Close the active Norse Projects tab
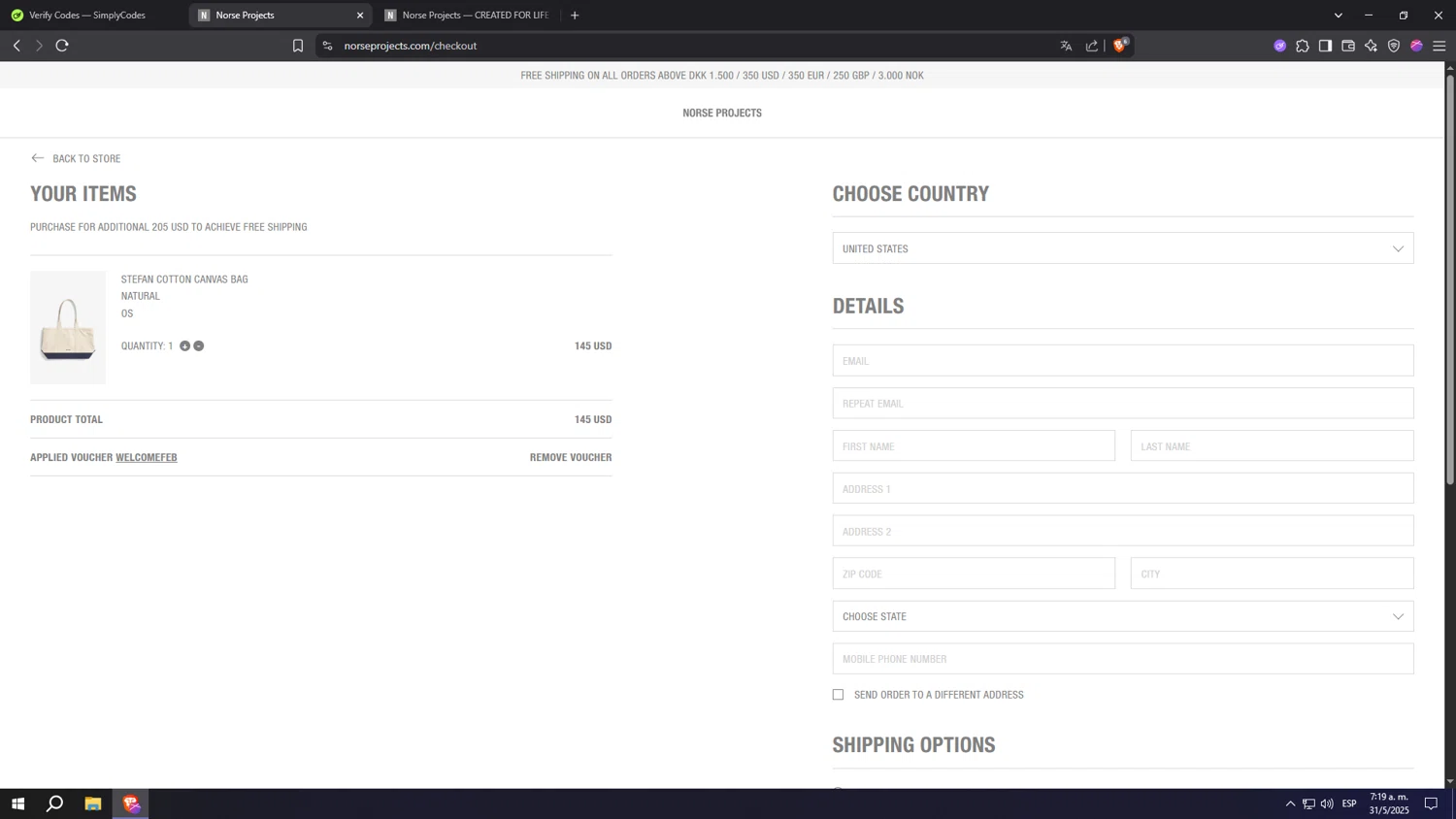The image size is (1456, 819). pos(360,16)
